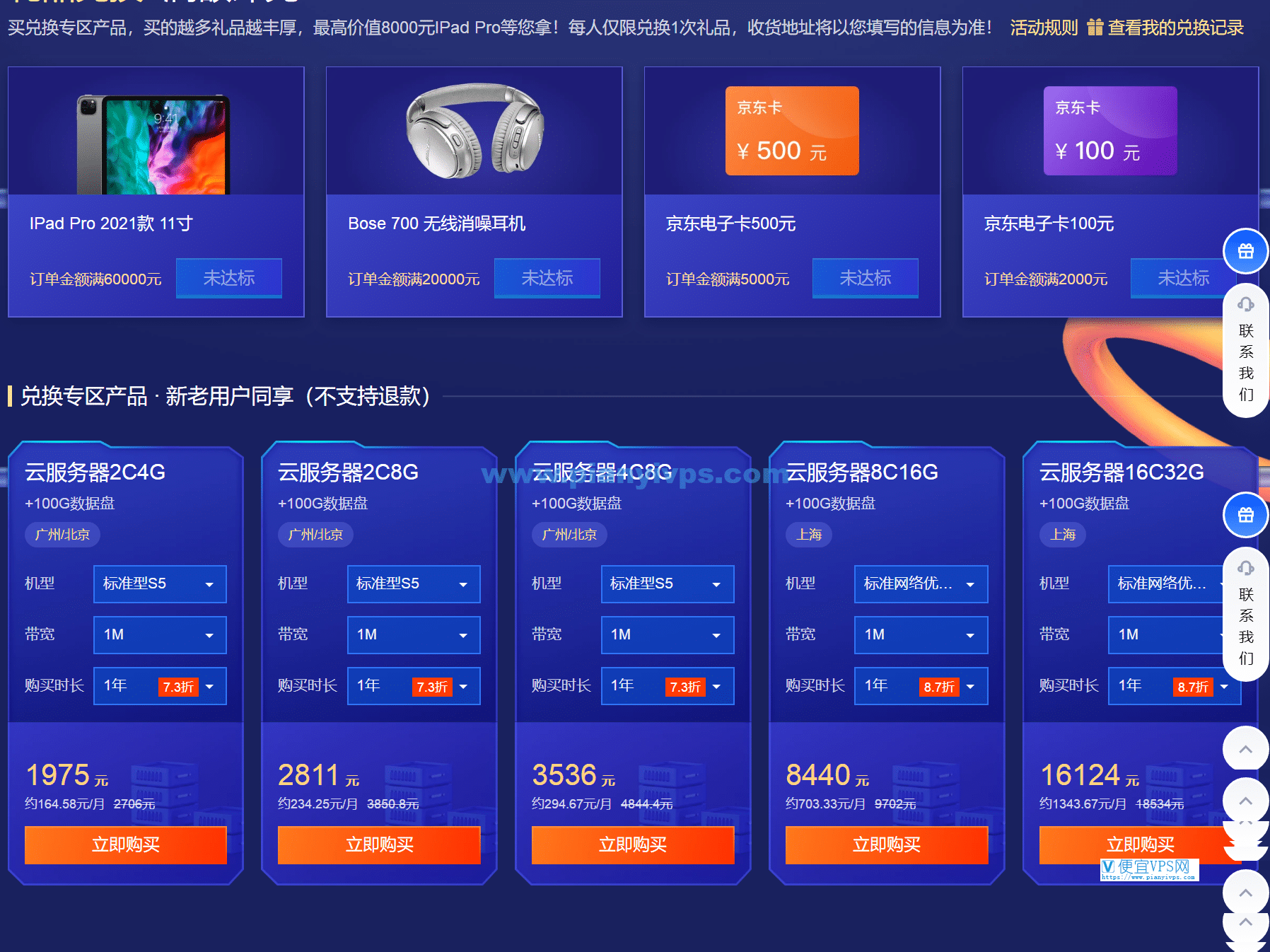Expand 机型 dropdown for 云服务器4C8G
Screen dimensions: 1270x952
pos(668,584)
